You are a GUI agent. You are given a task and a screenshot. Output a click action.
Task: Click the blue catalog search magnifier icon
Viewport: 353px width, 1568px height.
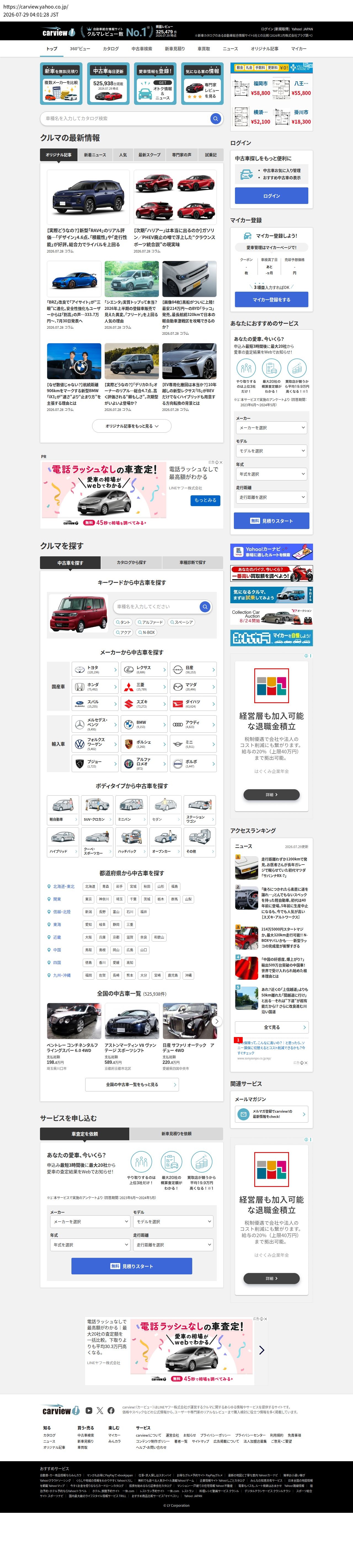tap(215, 119)
